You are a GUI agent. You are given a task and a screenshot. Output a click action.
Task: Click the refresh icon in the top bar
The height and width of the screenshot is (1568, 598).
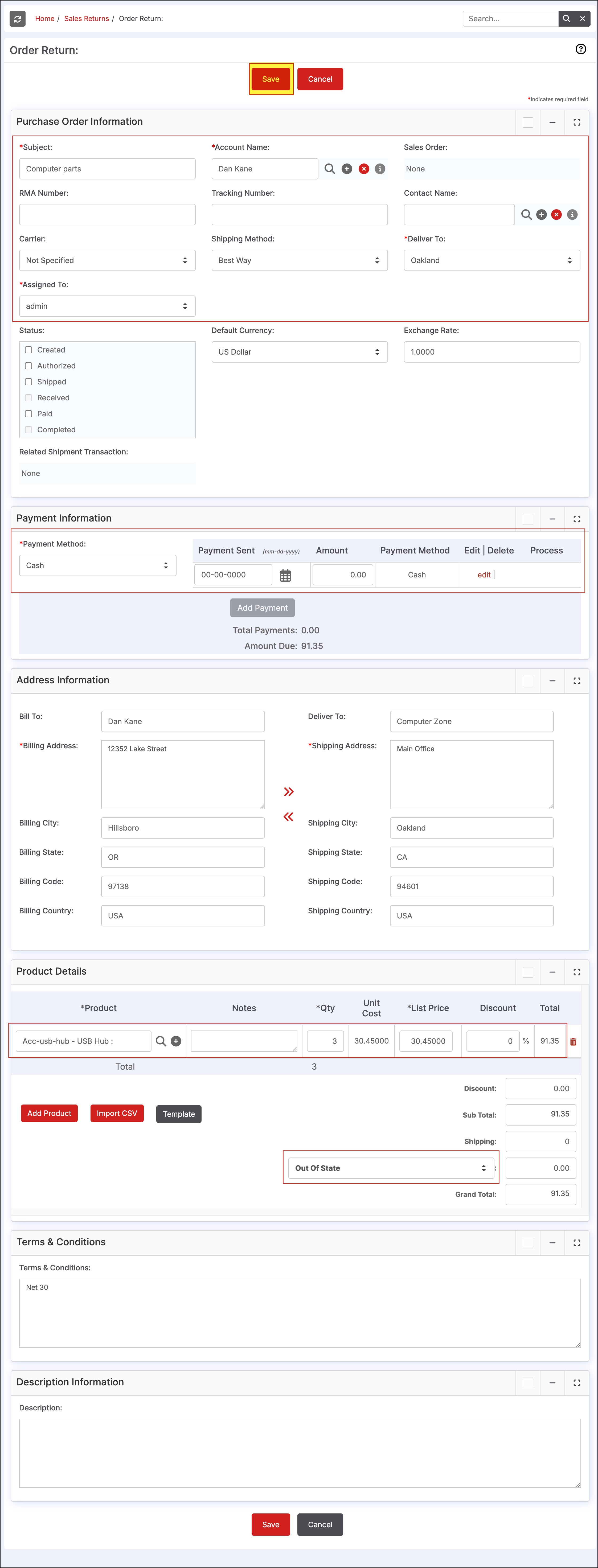click(18, 19)
